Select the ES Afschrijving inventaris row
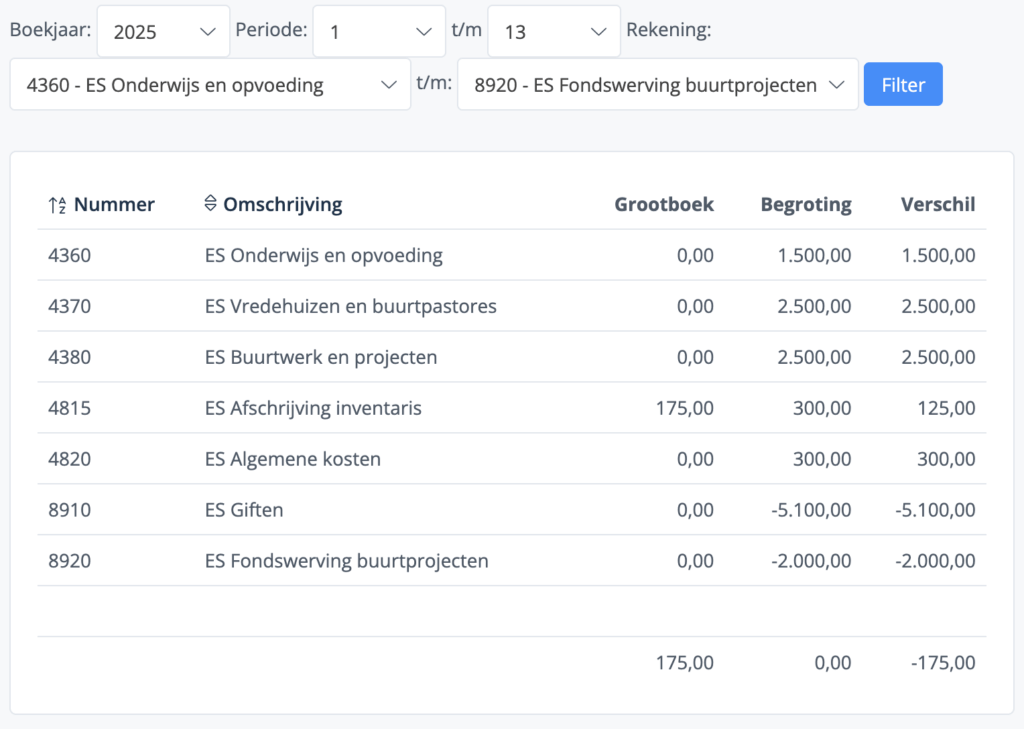Viewport: 1024px width, 729px height. coord(313,408)
